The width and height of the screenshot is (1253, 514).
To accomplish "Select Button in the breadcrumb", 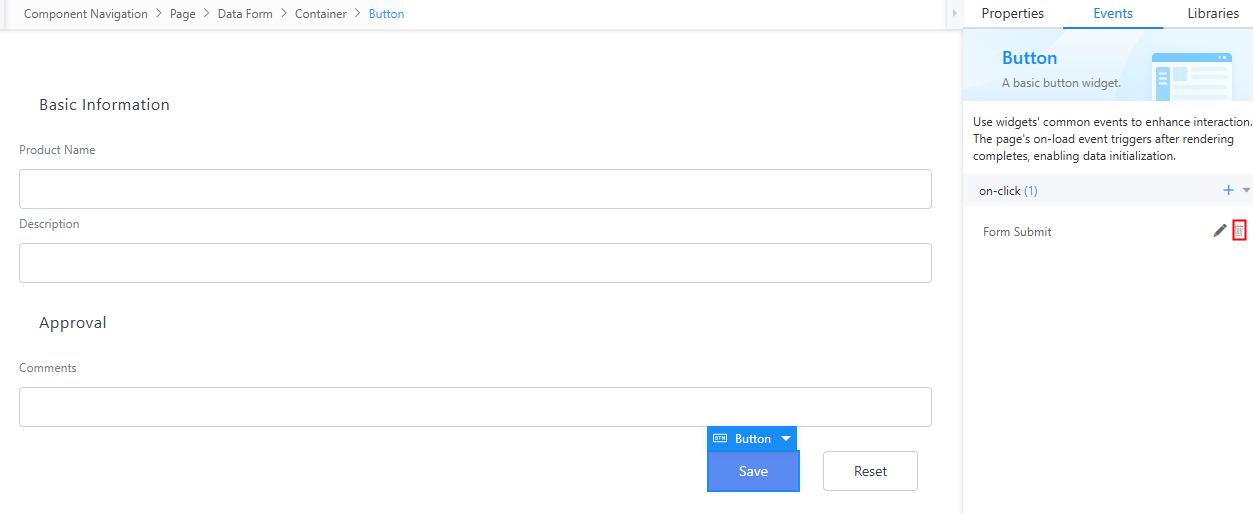I will [386, 14].
